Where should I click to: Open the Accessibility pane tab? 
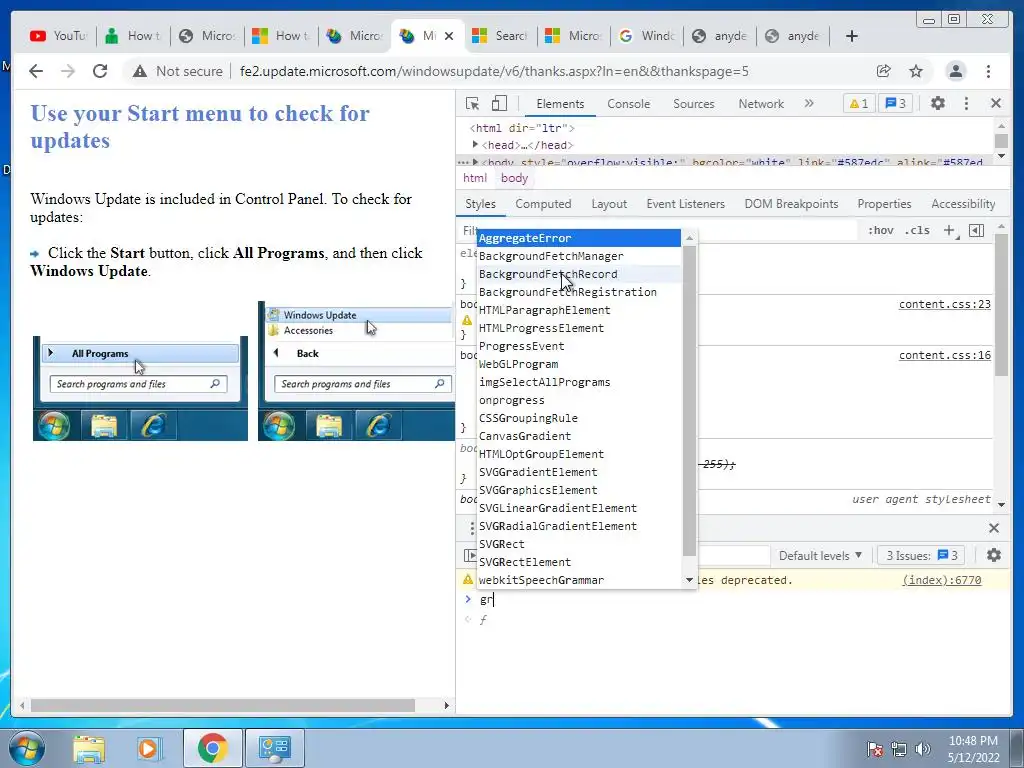(963, 204)
